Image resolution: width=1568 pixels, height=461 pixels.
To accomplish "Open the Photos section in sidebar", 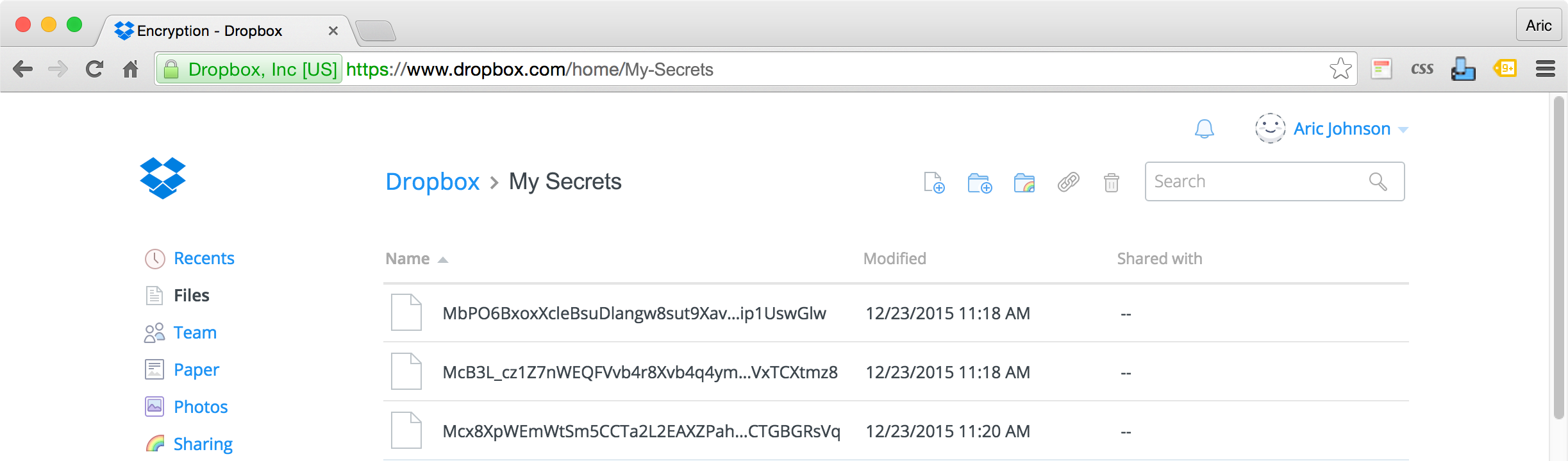I will pyautogui.click(x=201, y=407).
